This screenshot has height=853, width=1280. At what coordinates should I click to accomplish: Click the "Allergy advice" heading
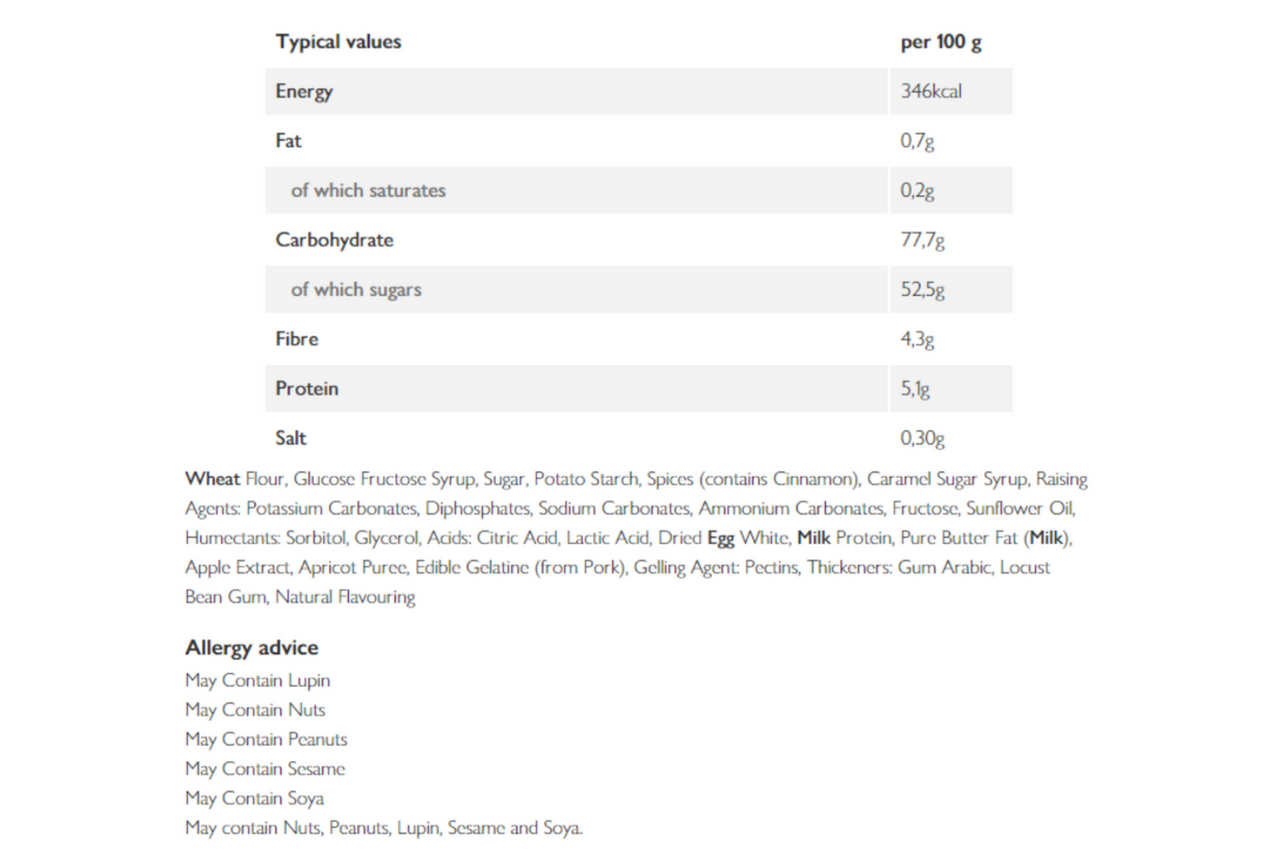pyautogui.click(x=251, y=648)
